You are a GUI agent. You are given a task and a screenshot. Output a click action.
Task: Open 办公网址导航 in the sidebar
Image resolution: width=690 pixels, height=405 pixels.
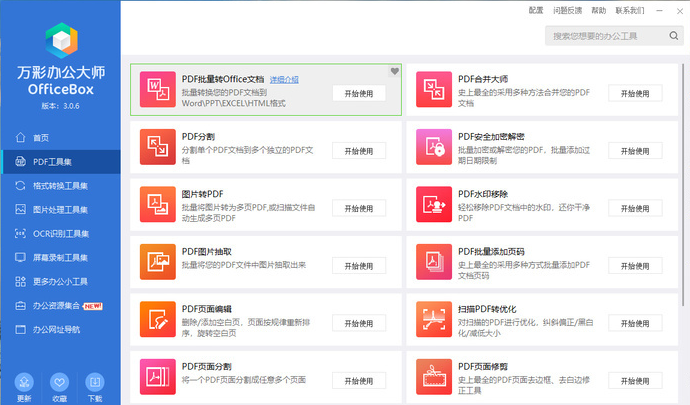60,329
